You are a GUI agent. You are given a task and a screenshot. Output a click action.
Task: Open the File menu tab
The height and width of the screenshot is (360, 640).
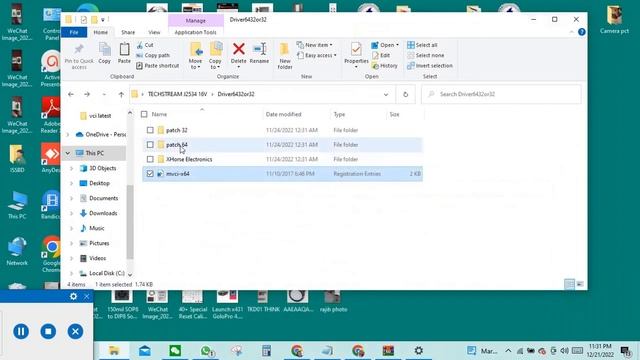tap(74, 32)
